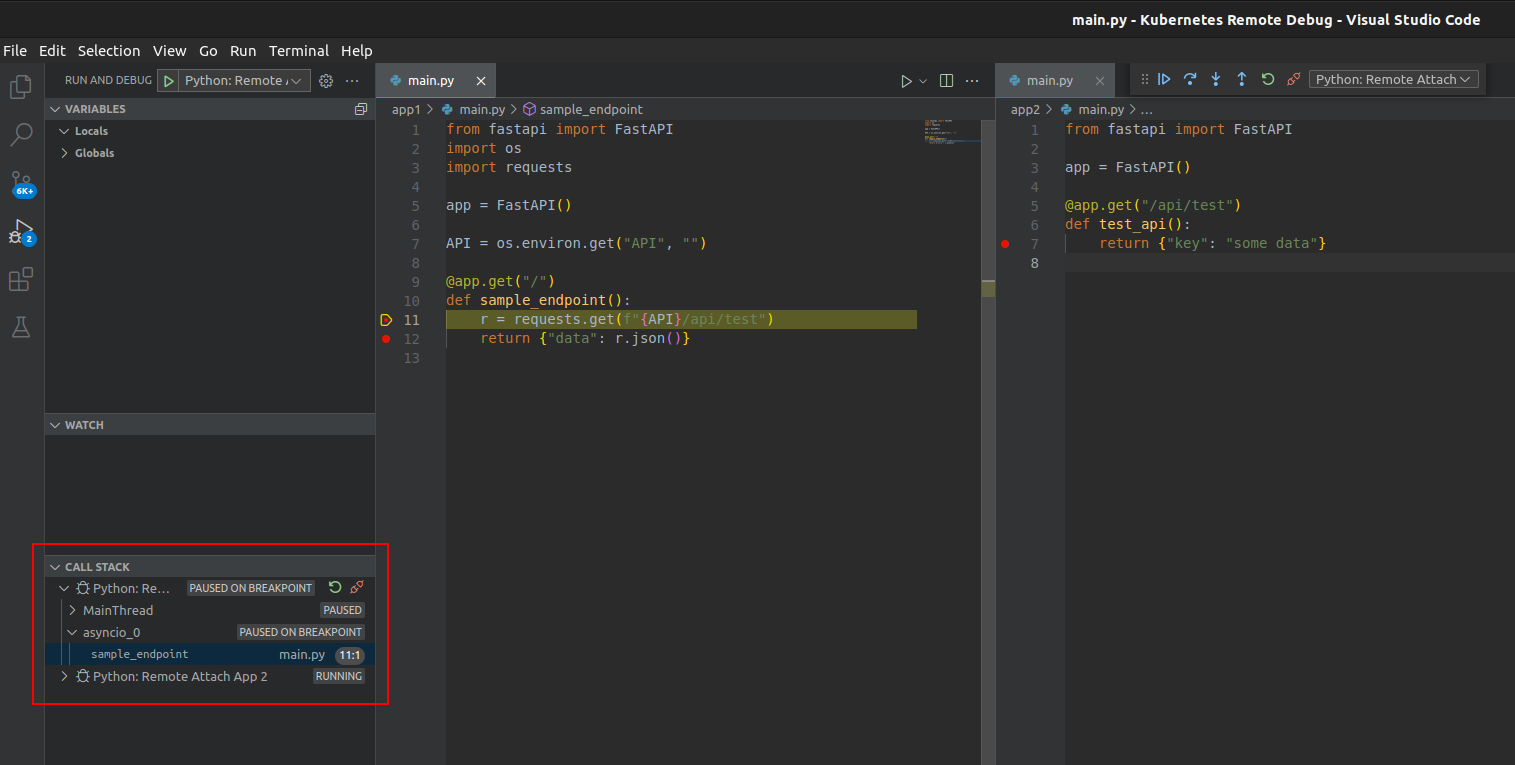
Task: Expand Python: Remote Attach App 2 session
Action: click(x=64, y=676)
